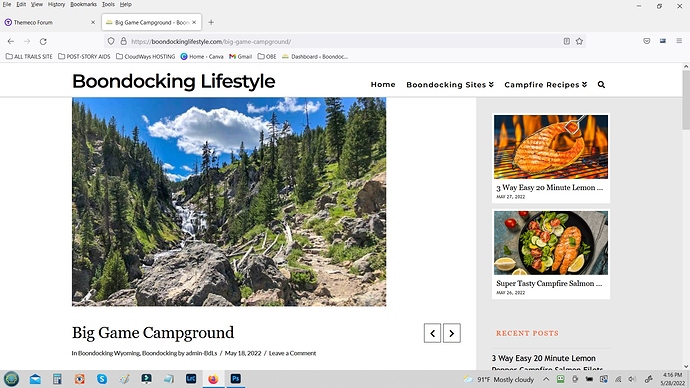Click the Leave a Comment link
690x388 pixels.
click(292, 353)
